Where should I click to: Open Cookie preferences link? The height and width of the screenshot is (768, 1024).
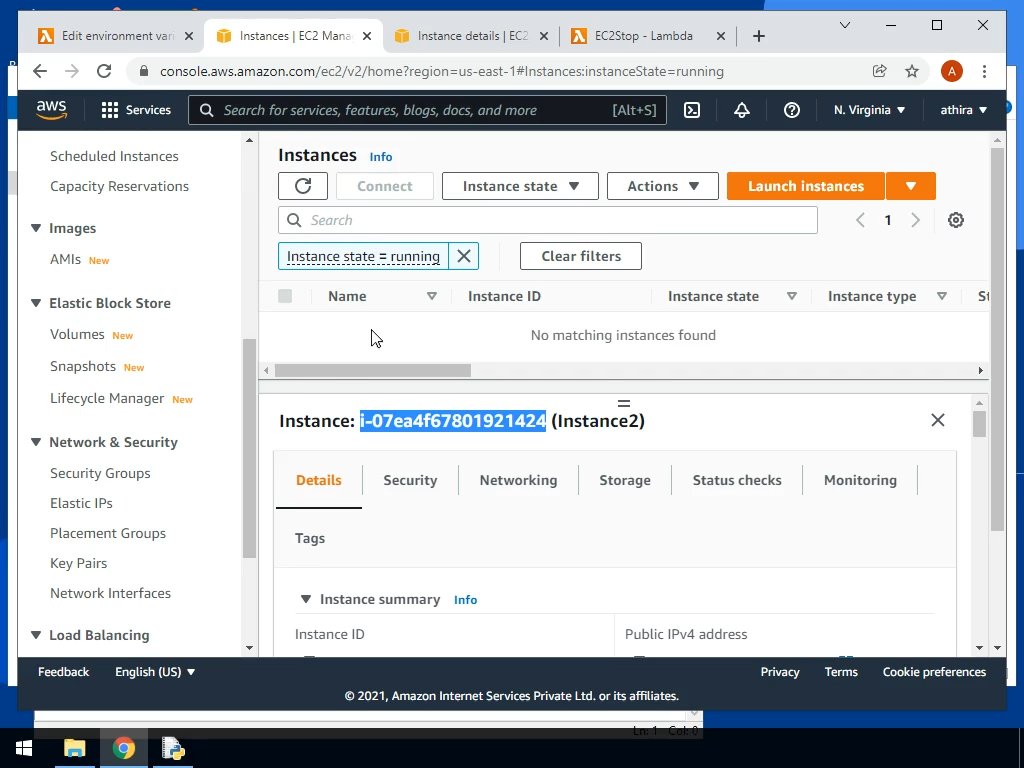tap(934, 671)
